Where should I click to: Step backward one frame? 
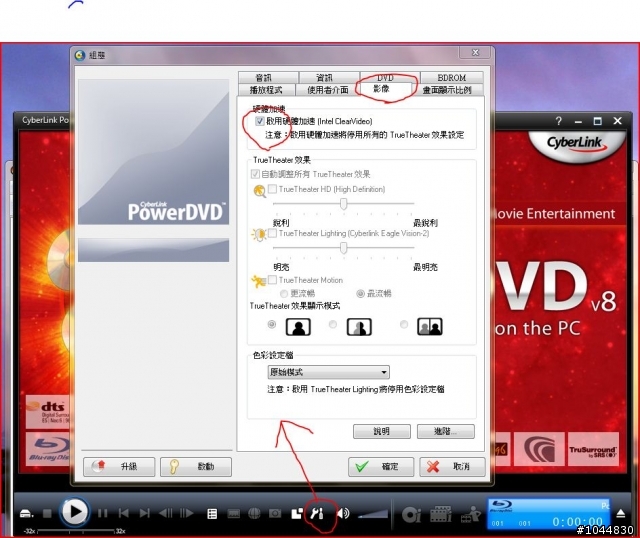click(165, 513)
